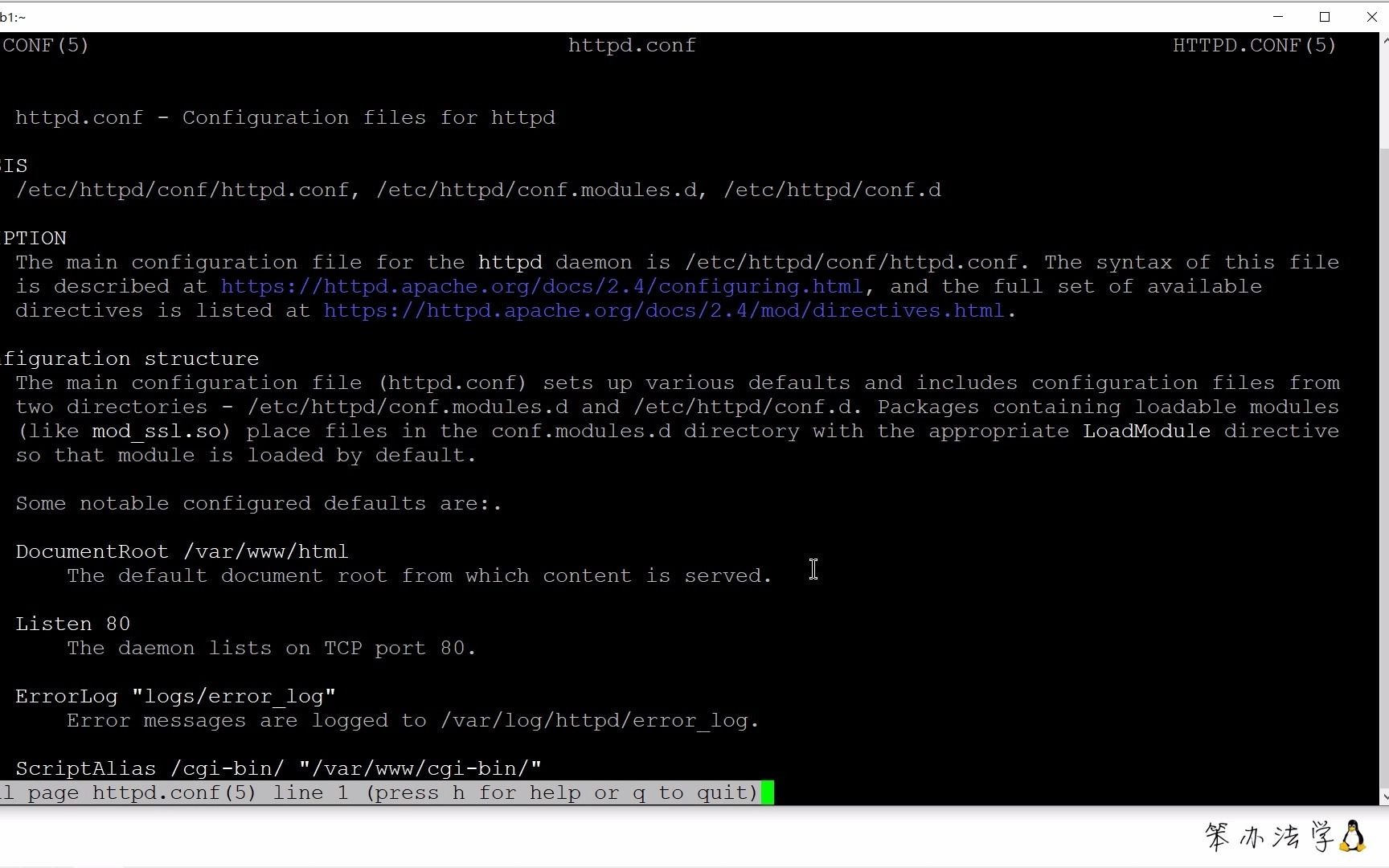Maximize the terminal window

tap(1325, 16)
